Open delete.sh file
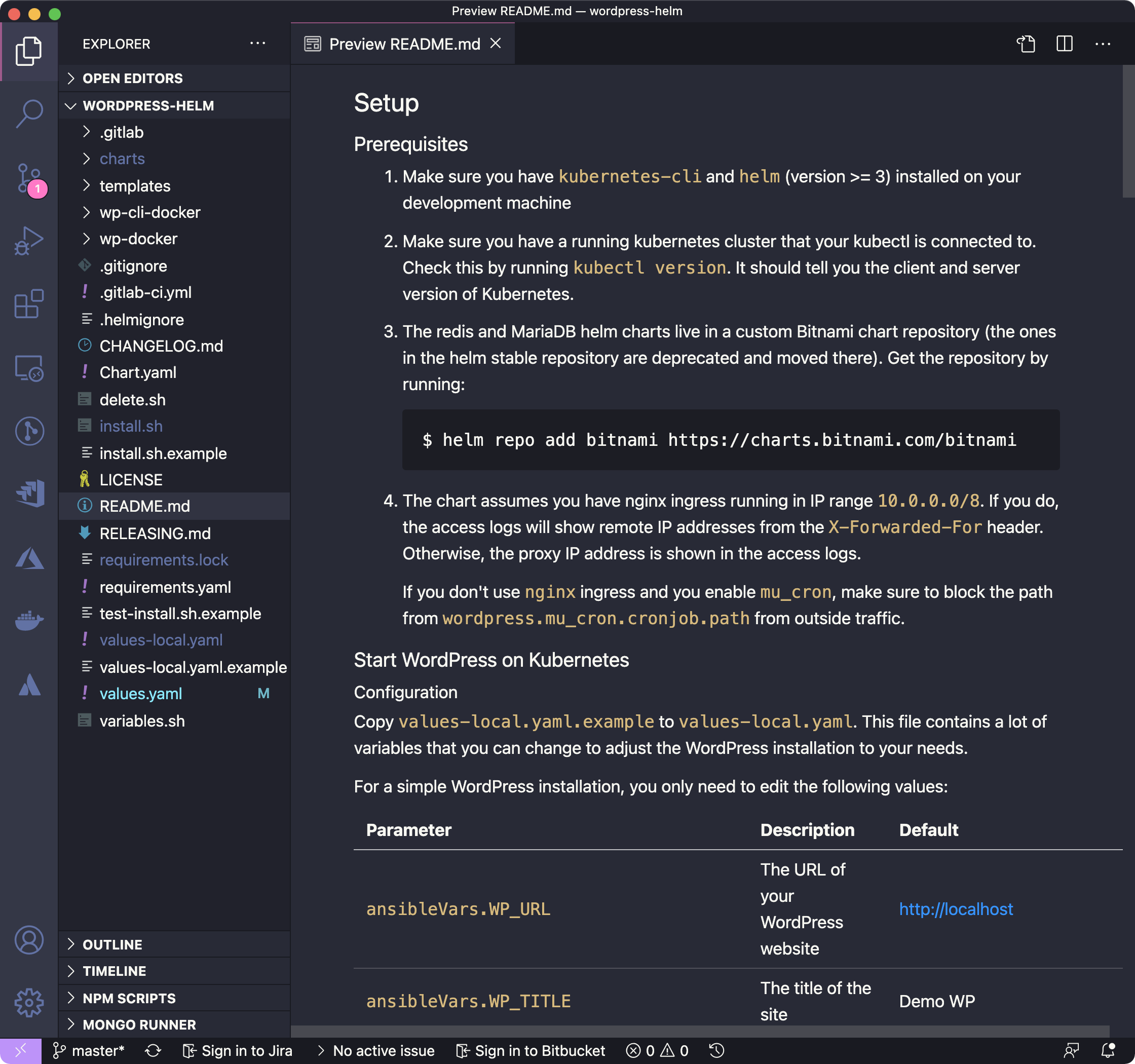 coord(175,400)
